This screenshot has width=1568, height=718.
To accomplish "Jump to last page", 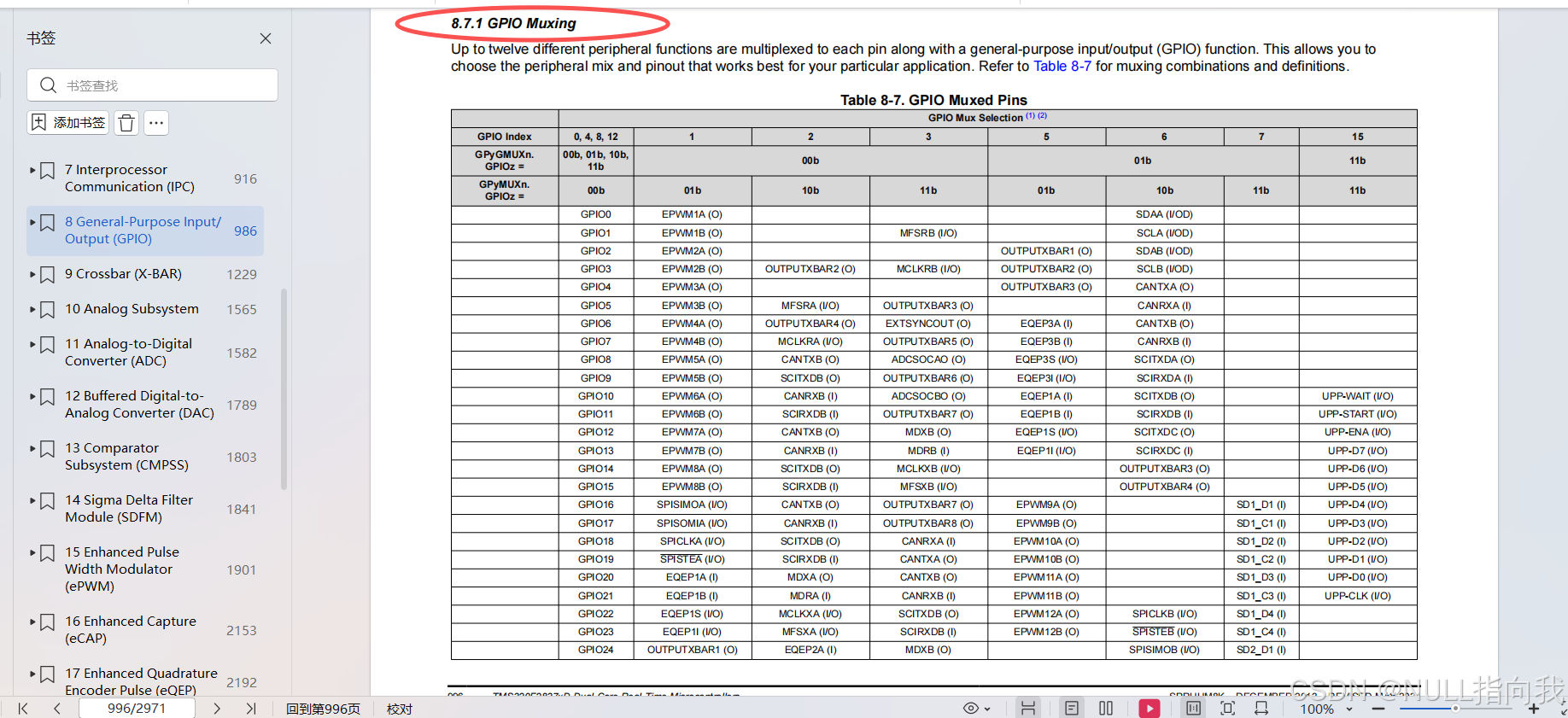I will (x=250, y=709).
